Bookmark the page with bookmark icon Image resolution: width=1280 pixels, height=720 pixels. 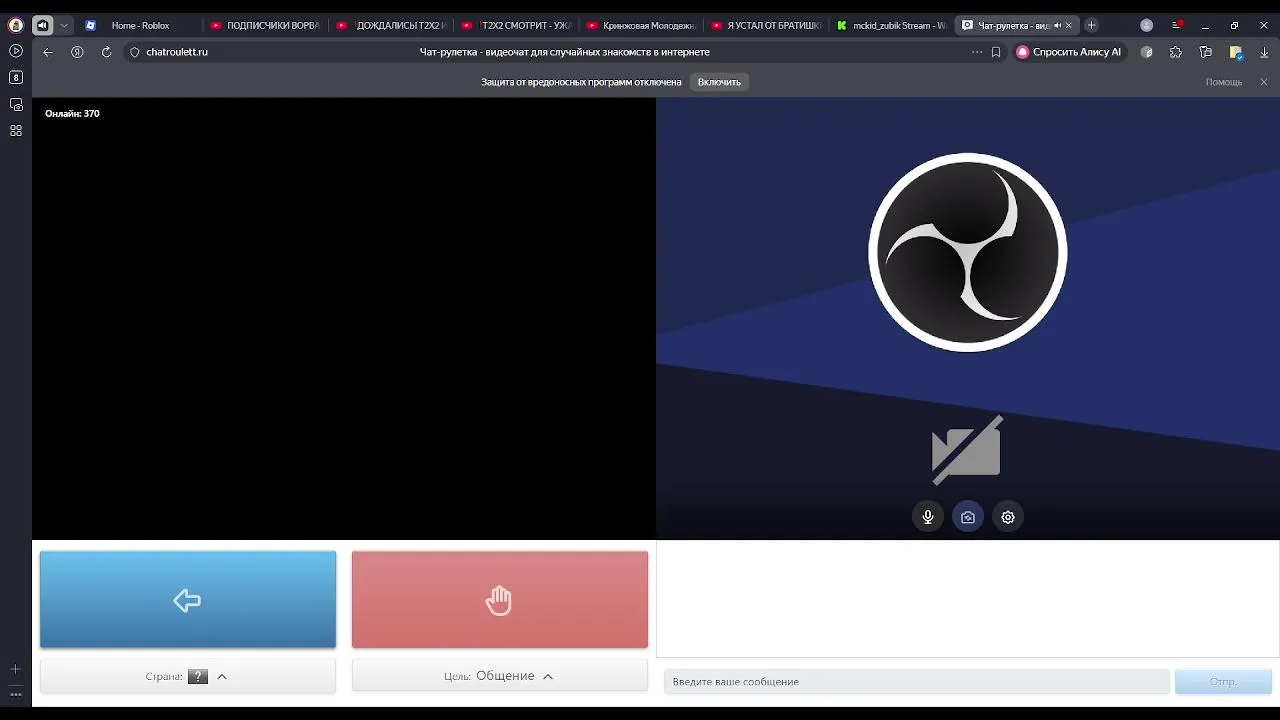pos(996,52)
